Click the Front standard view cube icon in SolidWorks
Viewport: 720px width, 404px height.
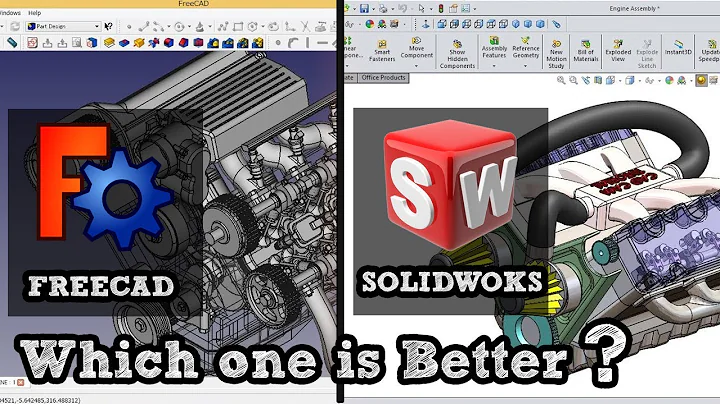[442, 24]
